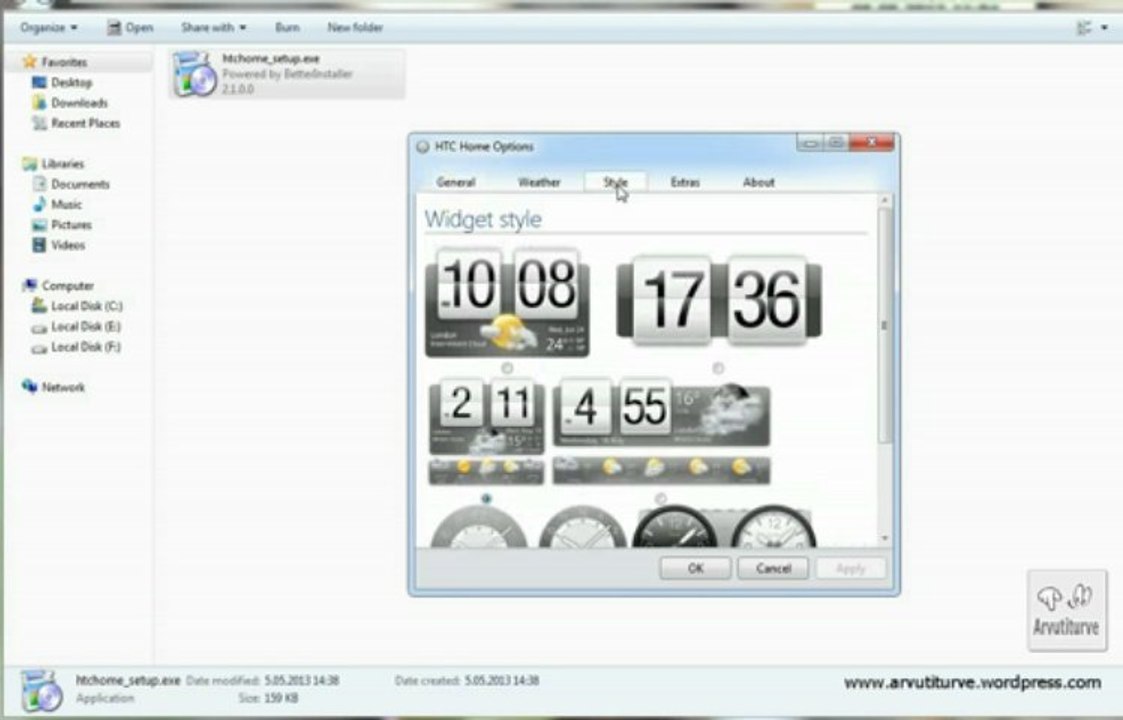
Task: Open the About tab
Action: [x=758, y=182]
